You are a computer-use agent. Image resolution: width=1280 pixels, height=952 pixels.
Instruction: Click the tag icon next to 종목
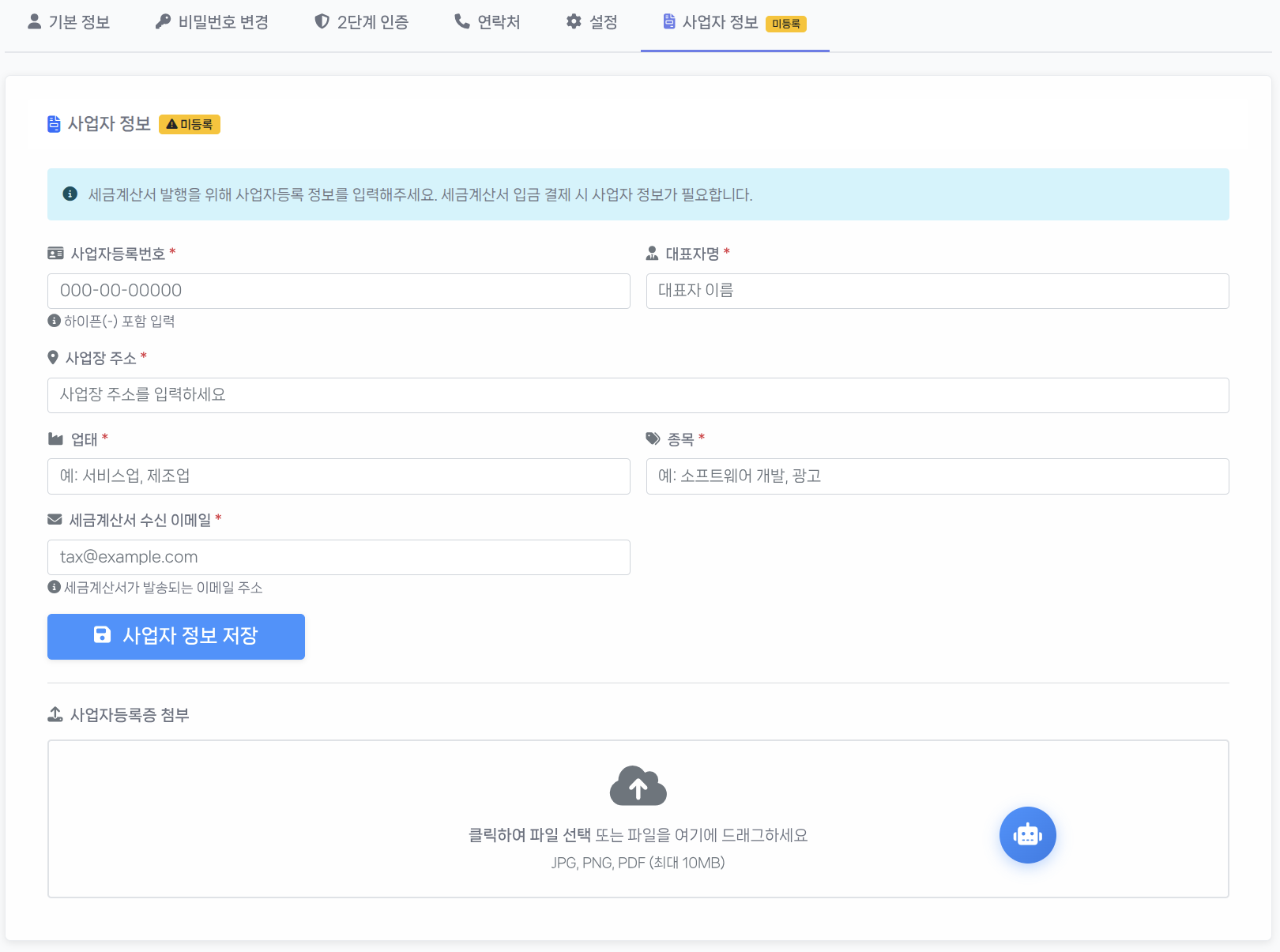[x=651, y=438]
